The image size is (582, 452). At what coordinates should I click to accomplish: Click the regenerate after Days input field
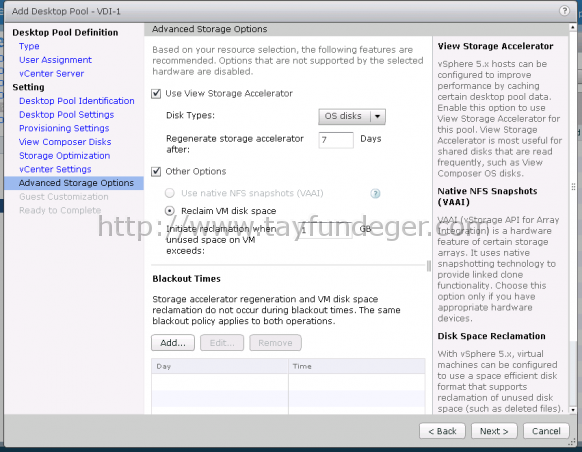tap(336, 140)
